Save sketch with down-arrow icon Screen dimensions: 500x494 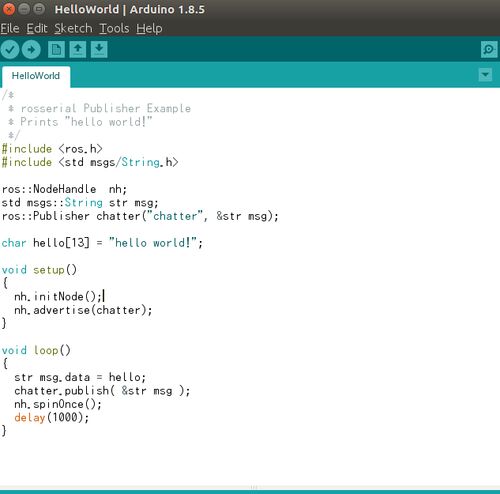[x=99, y=50]
